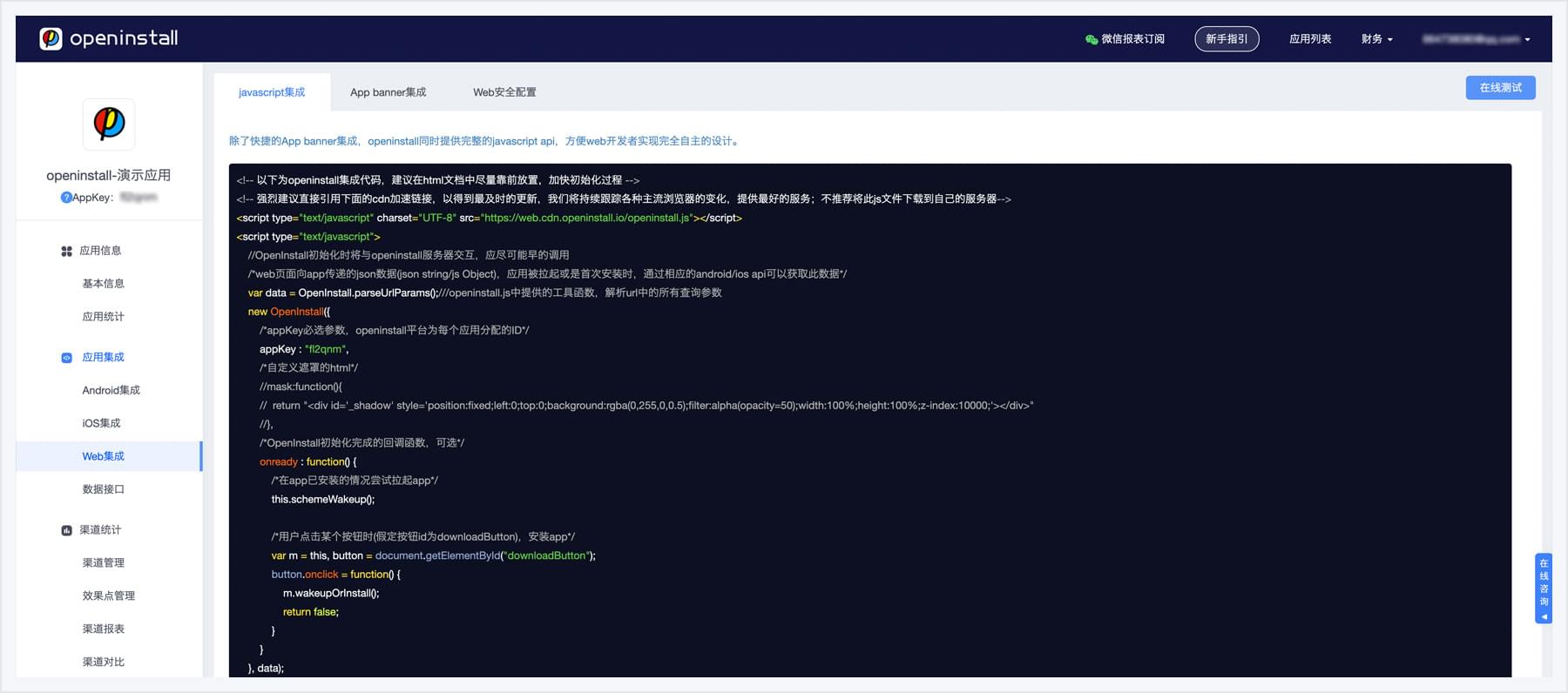This screenshot has height=693, width=1568.
Task: Switch to App banner集成 tab
Action: tap(389, 92)
